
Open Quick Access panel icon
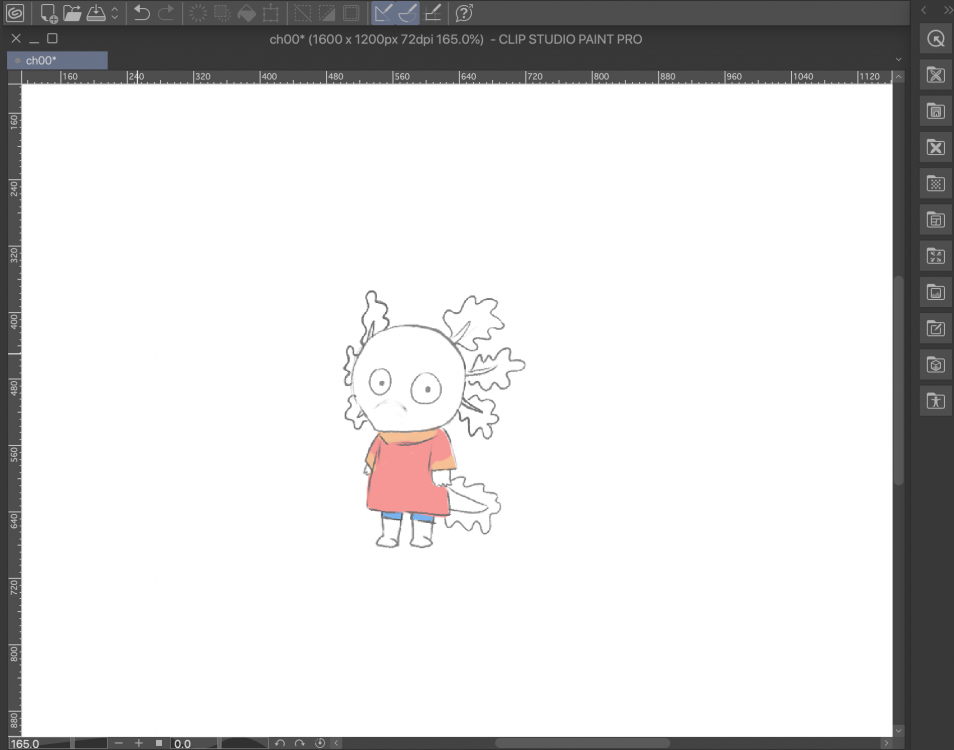(x=936, y=39)
